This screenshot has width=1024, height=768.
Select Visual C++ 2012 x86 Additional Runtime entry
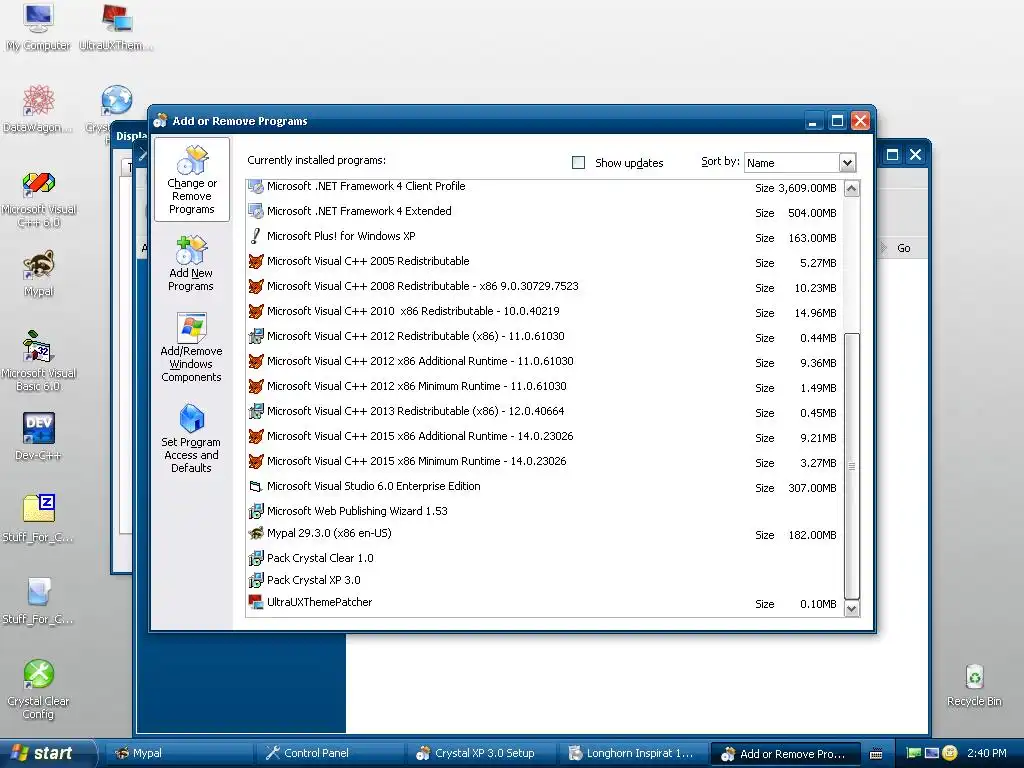544,361
